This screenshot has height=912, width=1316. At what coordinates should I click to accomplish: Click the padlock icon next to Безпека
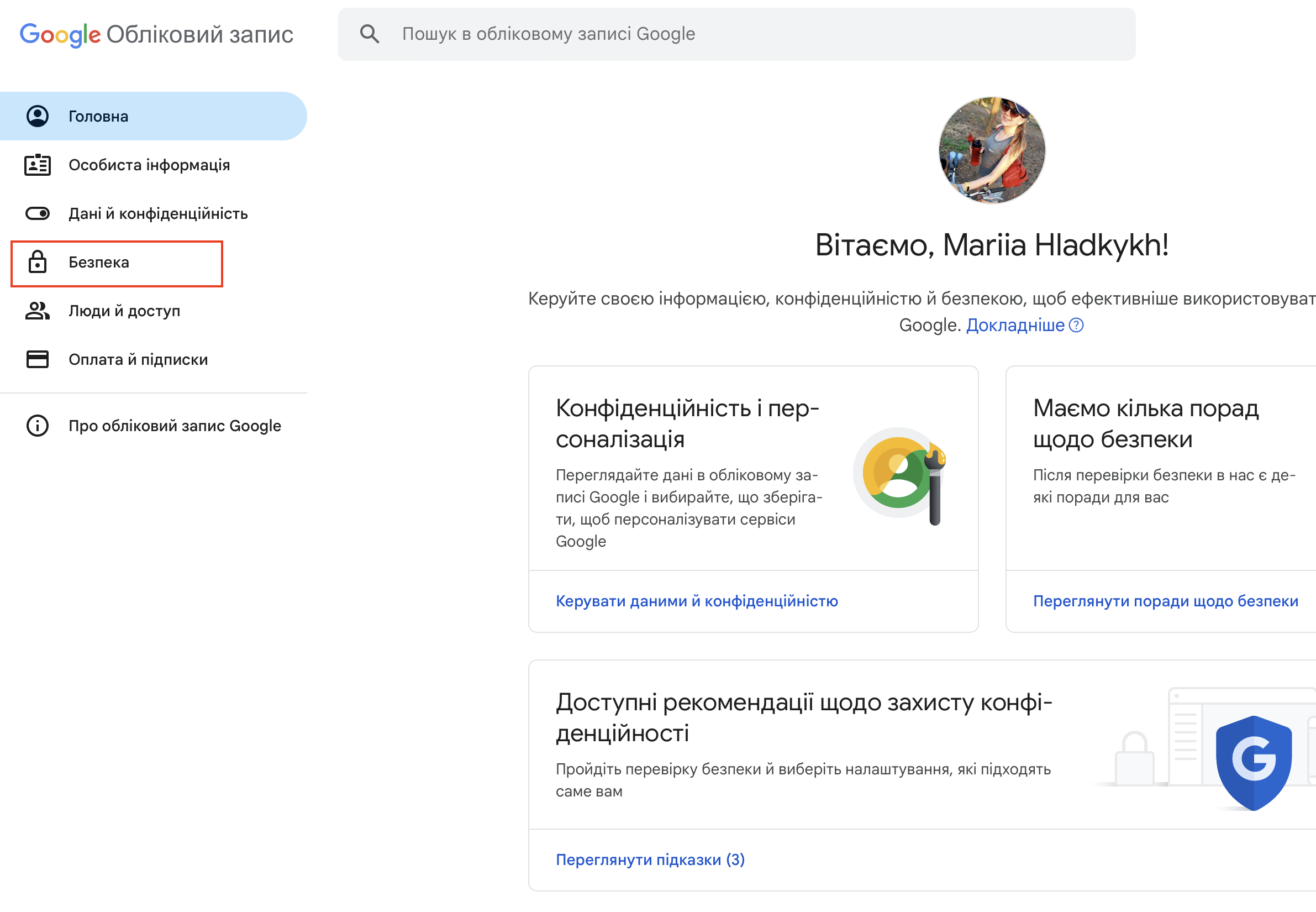click(38, 263)
